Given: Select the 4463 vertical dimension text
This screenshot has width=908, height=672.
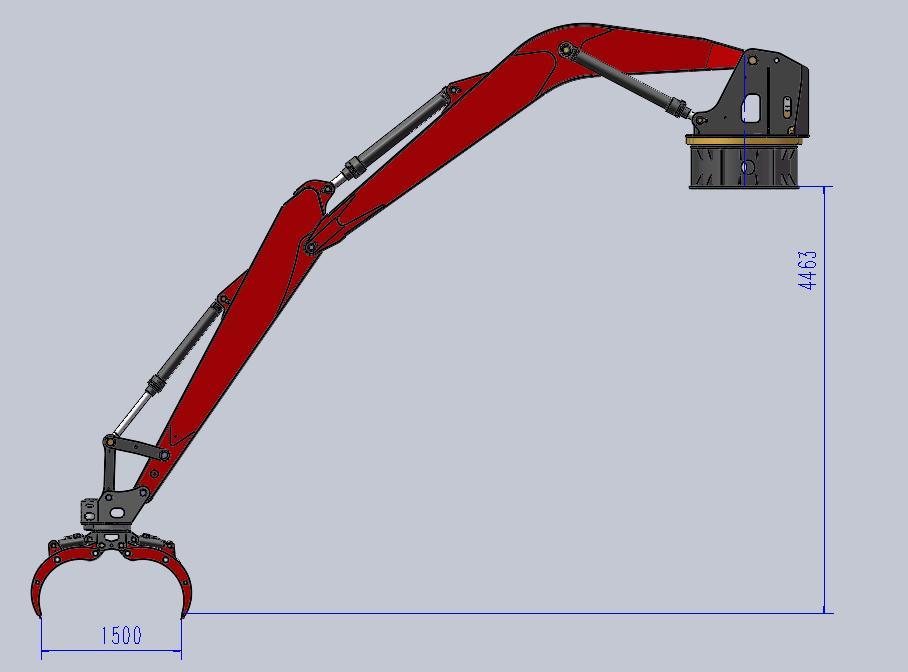Looking at the screenshot, I should coord(808,270).
